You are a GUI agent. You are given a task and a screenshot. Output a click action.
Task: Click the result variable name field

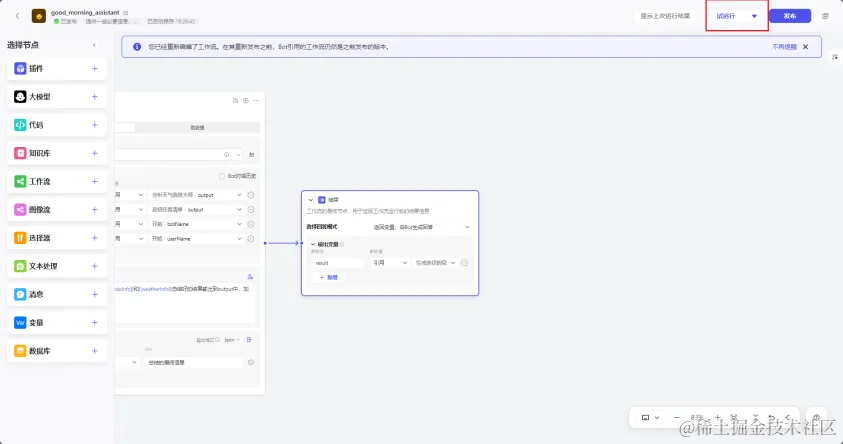338,263
